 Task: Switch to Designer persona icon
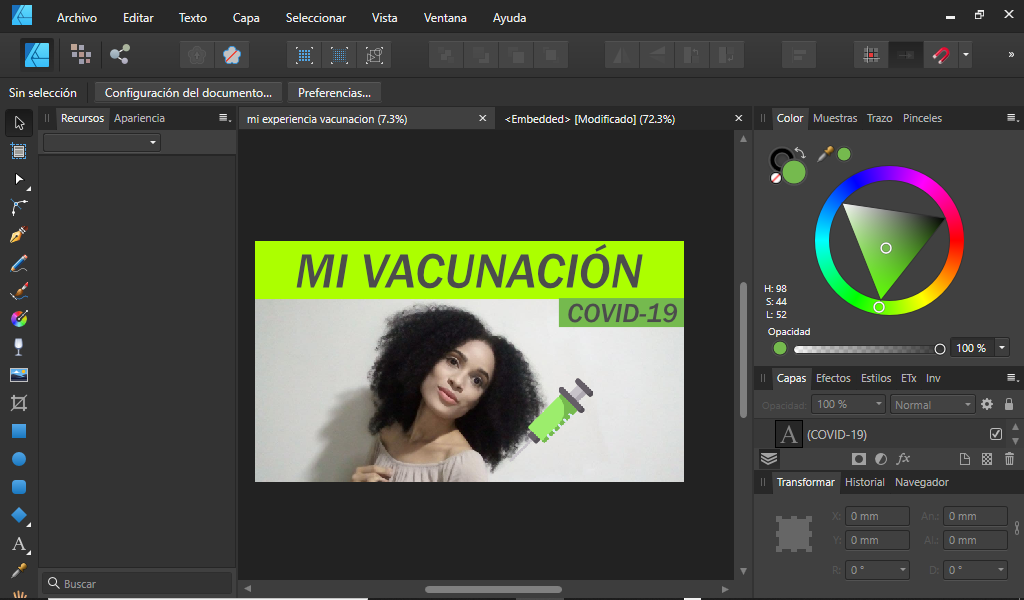pos(37,55)
